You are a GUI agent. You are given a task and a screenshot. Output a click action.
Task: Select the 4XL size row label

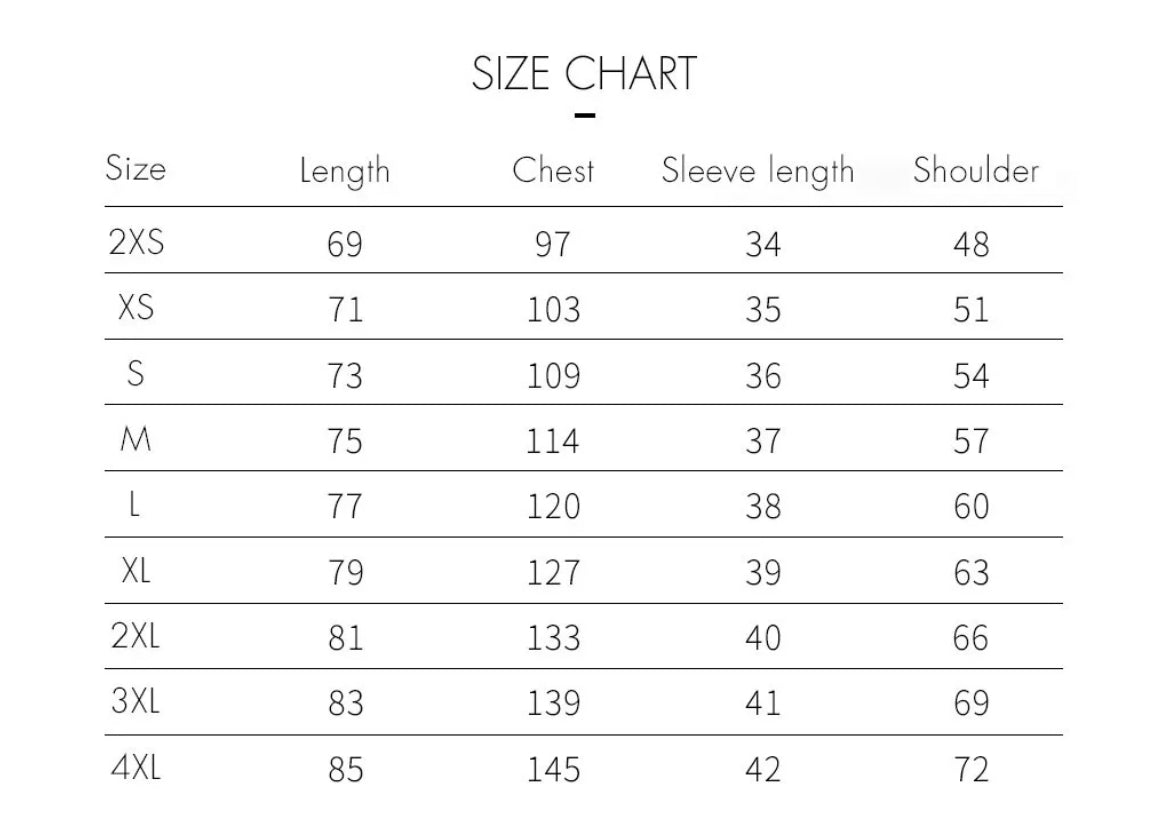click(135, 768)
